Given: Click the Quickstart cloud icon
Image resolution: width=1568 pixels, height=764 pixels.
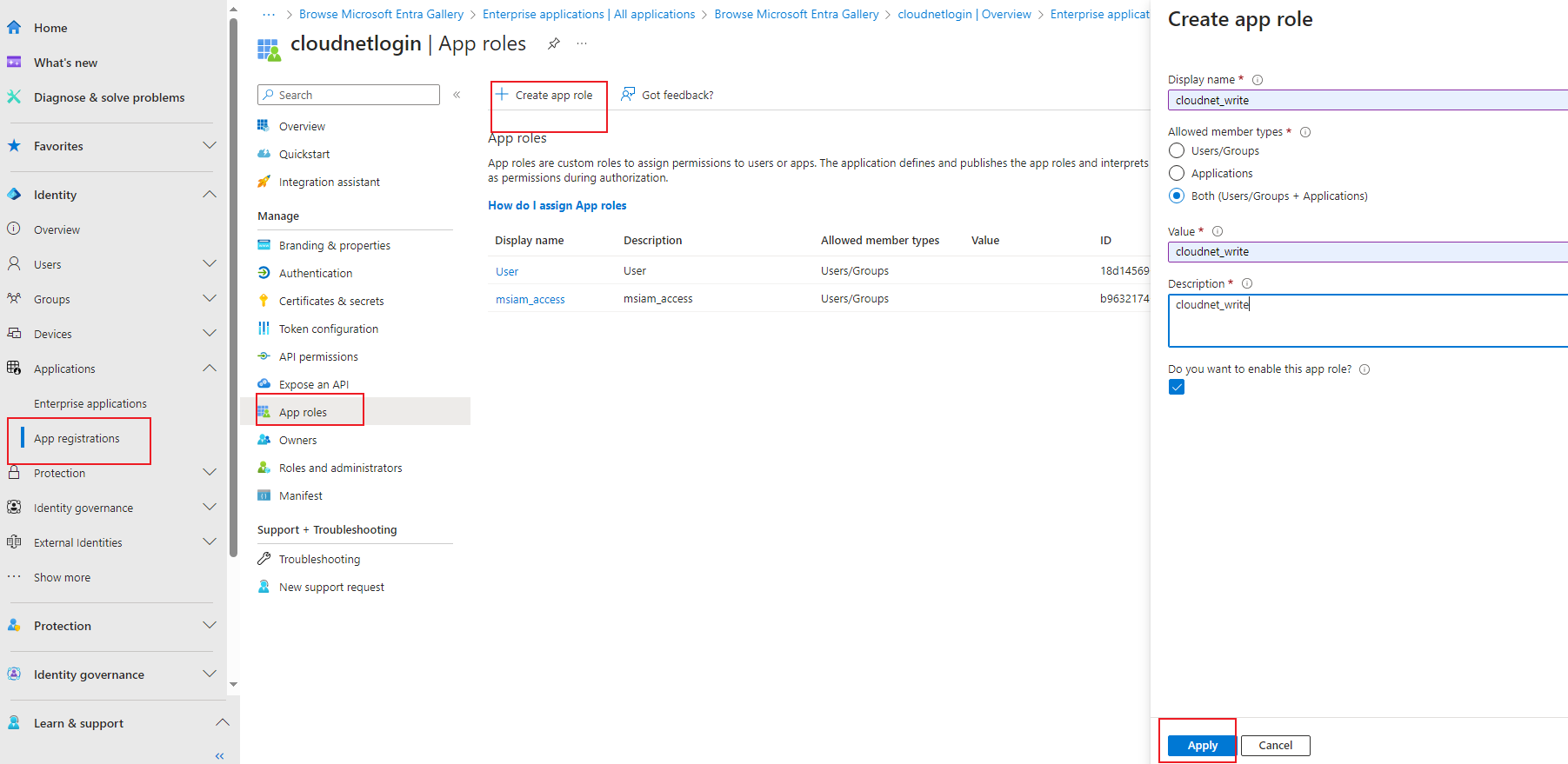Looking at the screenshot, I should [264, 154].
